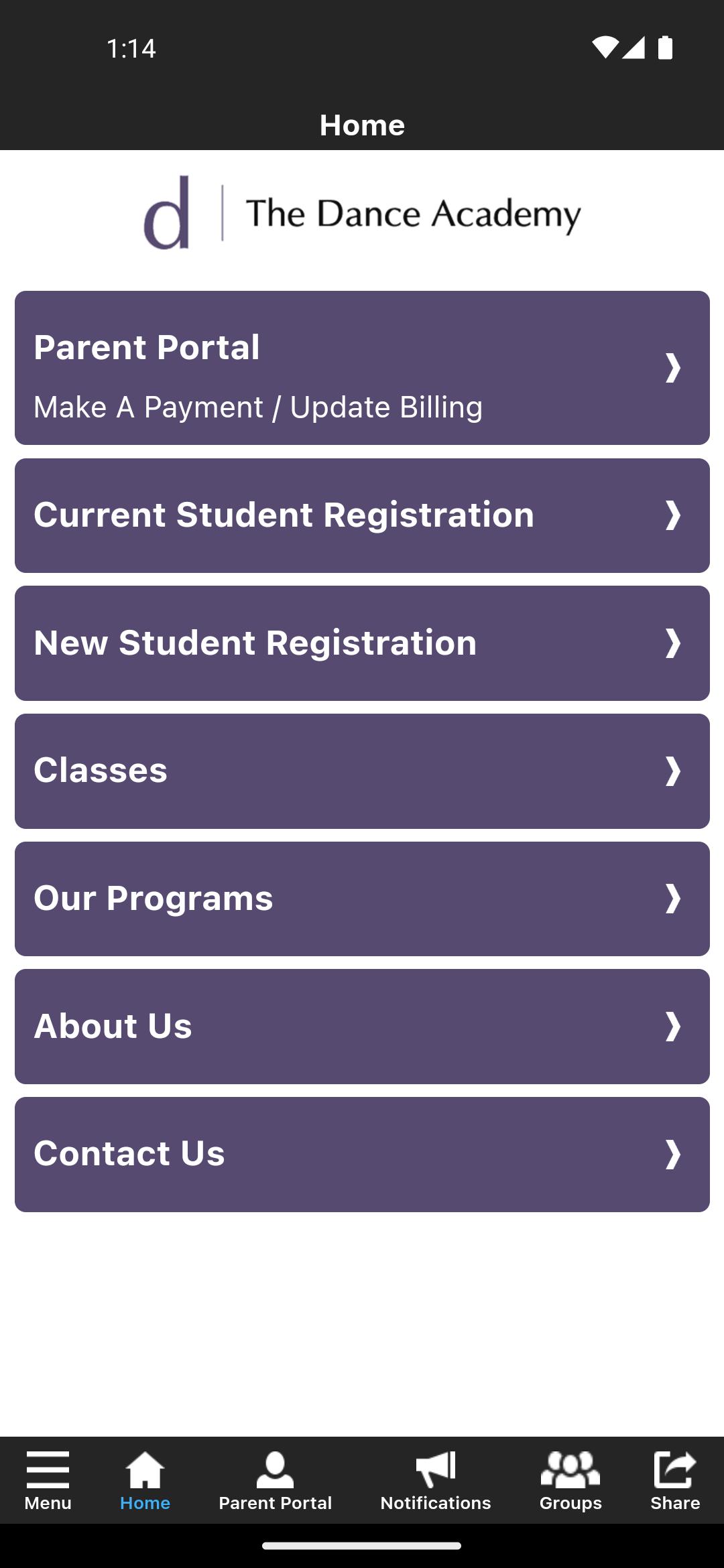Tap the Groups people icon

[x=570, y=1470]
